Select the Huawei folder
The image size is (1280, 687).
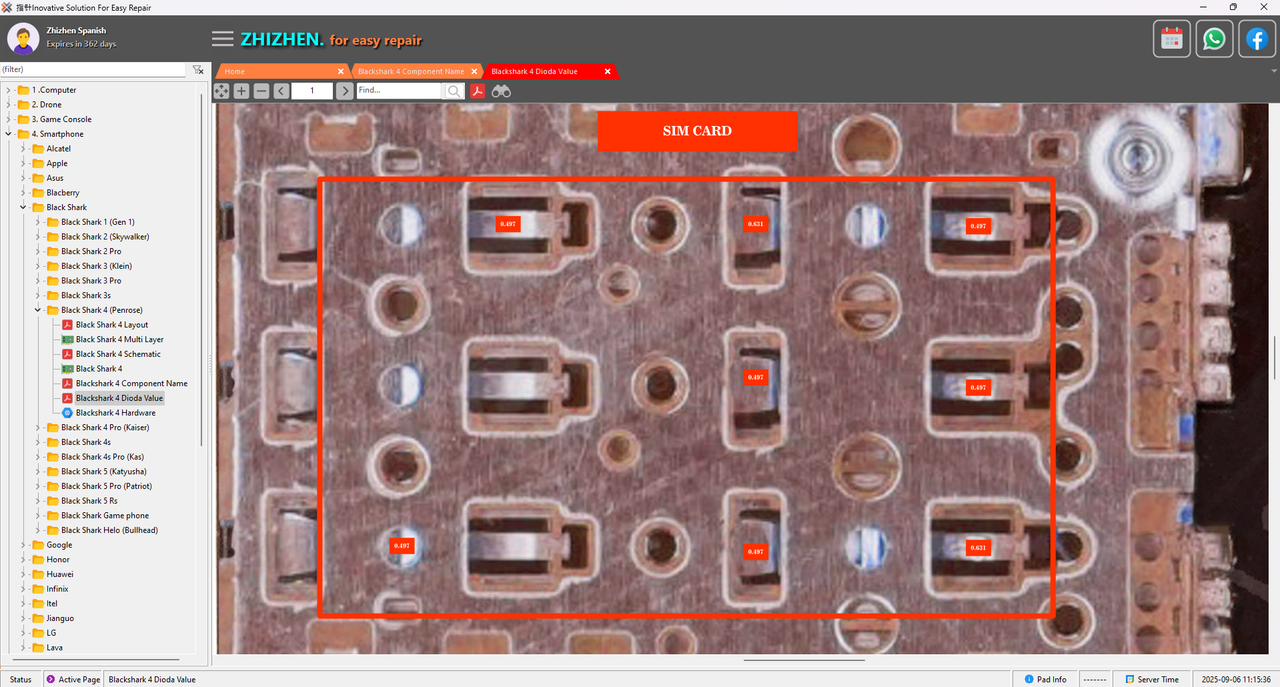coord(58,574)
